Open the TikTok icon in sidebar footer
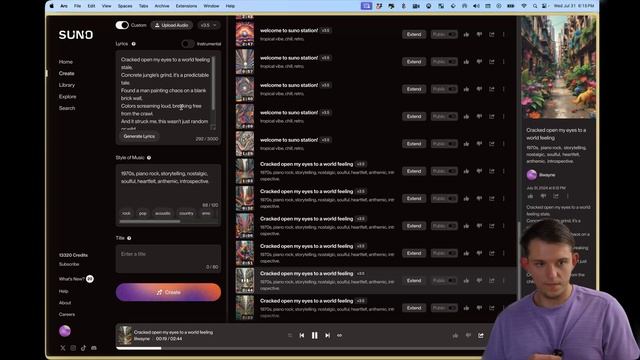Screen dimensions: 640x360 pyautogui.click(x=83, y=348)
